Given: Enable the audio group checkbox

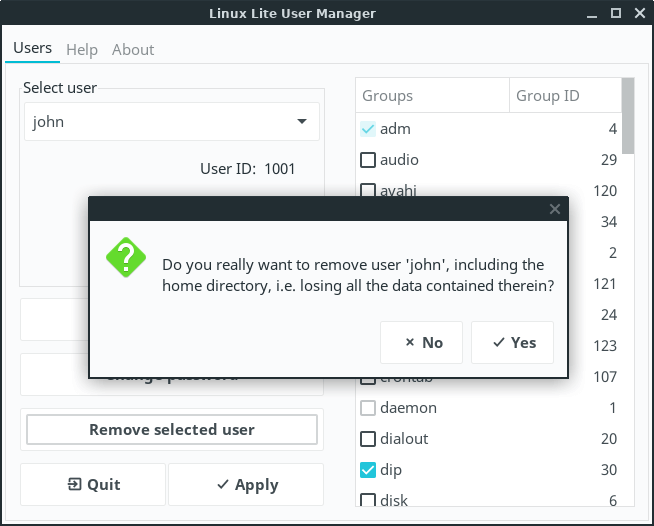Looking at the screenshot, I should [x=368, y=160].
